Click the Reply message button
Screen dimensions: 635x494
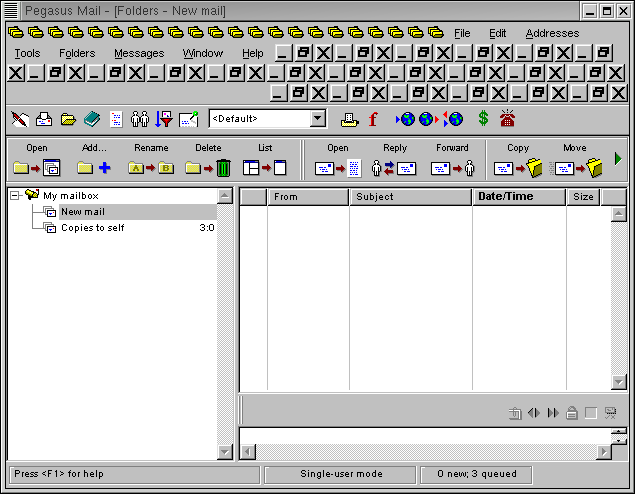394,167
